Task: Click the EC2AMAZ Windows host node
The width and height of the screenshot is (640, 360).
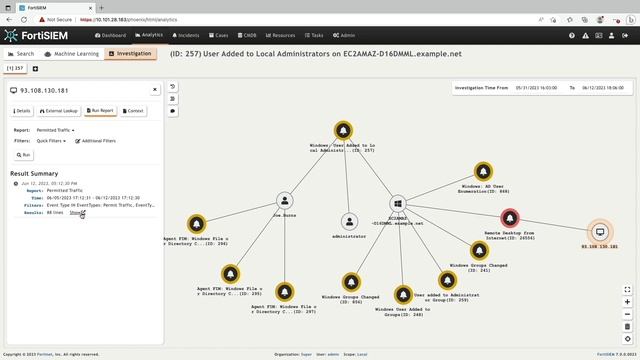Action: (x=398, y=204)
